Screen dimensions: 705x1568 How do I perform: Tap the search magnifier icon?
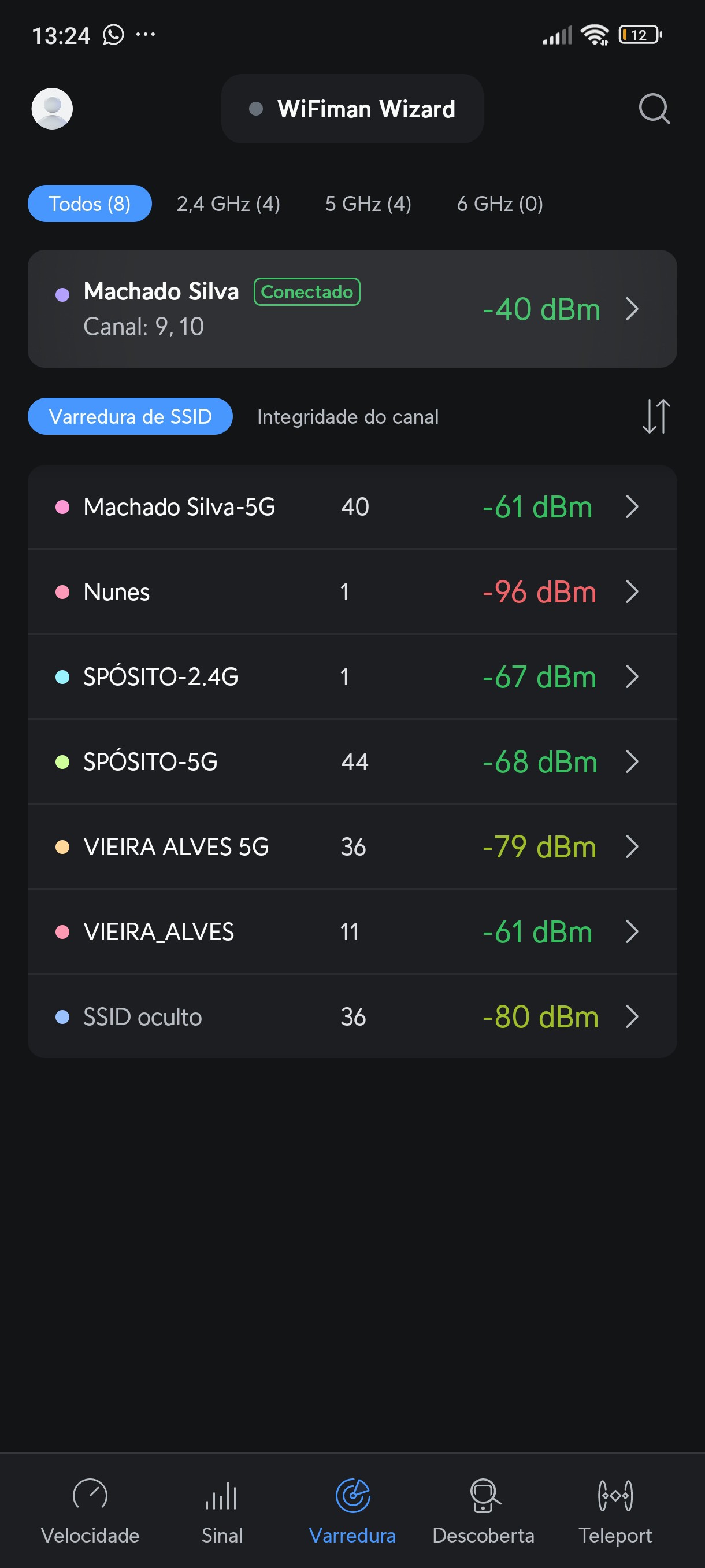point(654,109)
